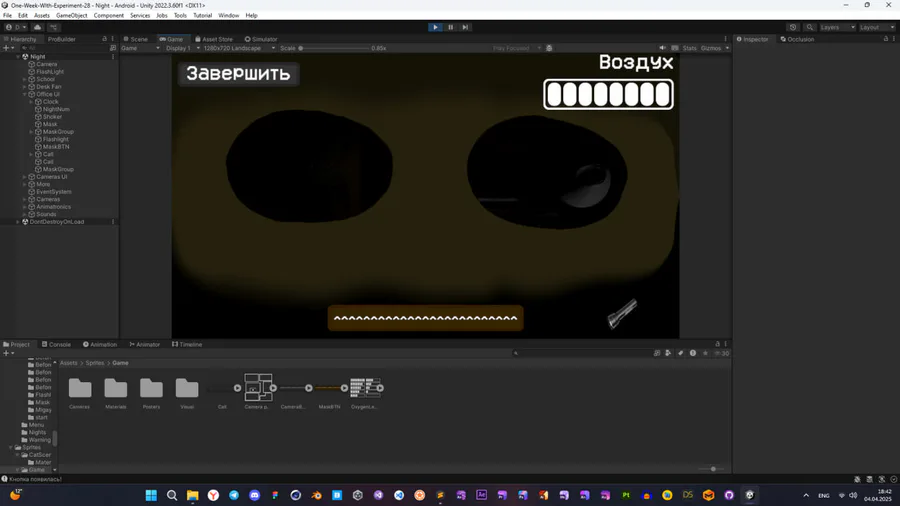Open the Display 1 dropdown
The width and height of the screenshot is (900, 506).
pyautogui.click(x=183, y=48)
